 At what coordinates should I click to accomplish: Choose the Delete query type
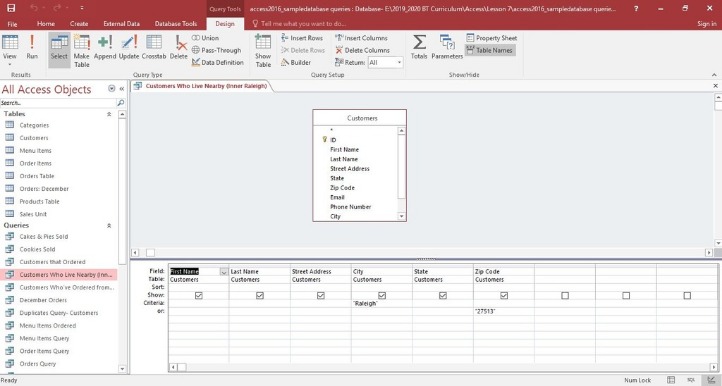click(179, 47)
